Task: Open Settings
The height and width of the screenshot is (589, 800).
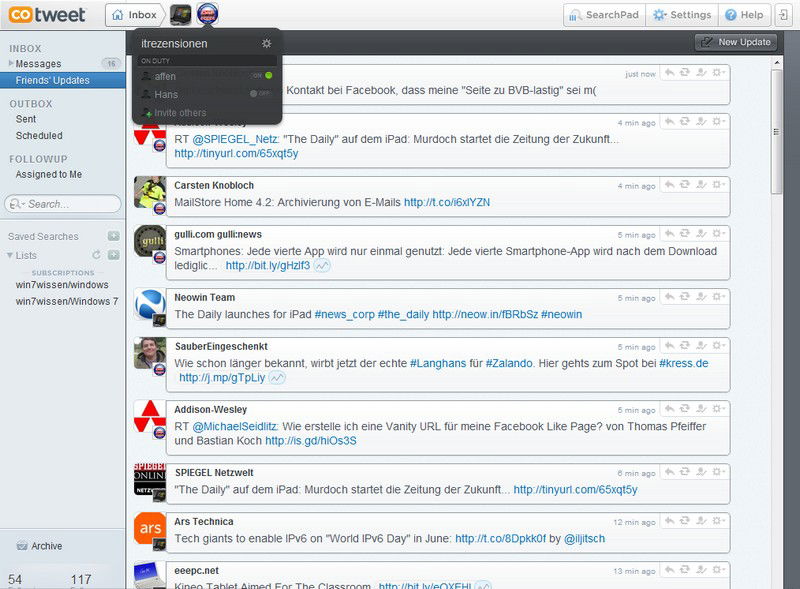Action: tap(682, 15)
